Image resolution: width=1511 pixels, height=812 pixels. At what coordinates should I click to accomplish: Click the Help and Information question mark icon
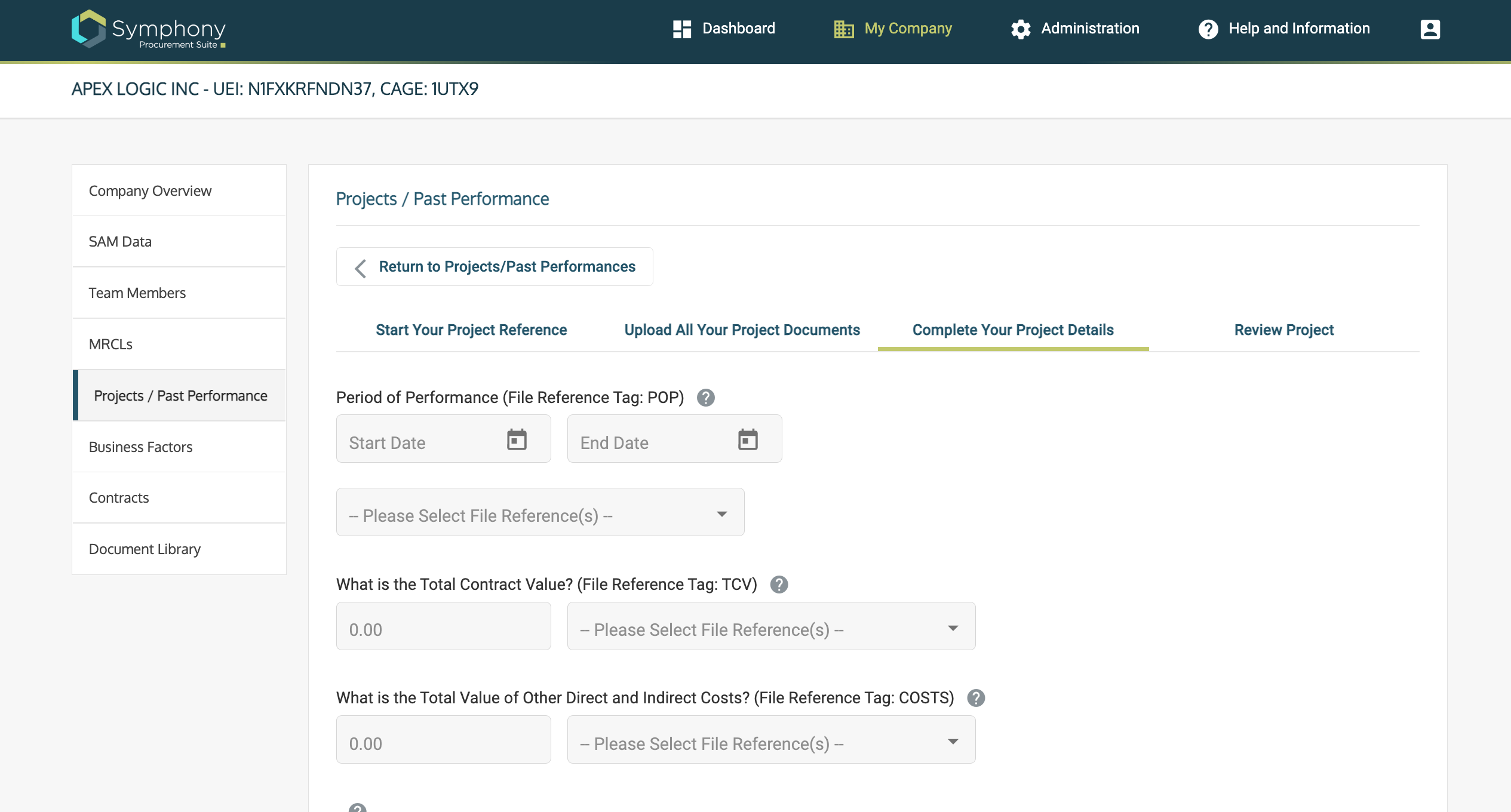[x=1210, y=29]
